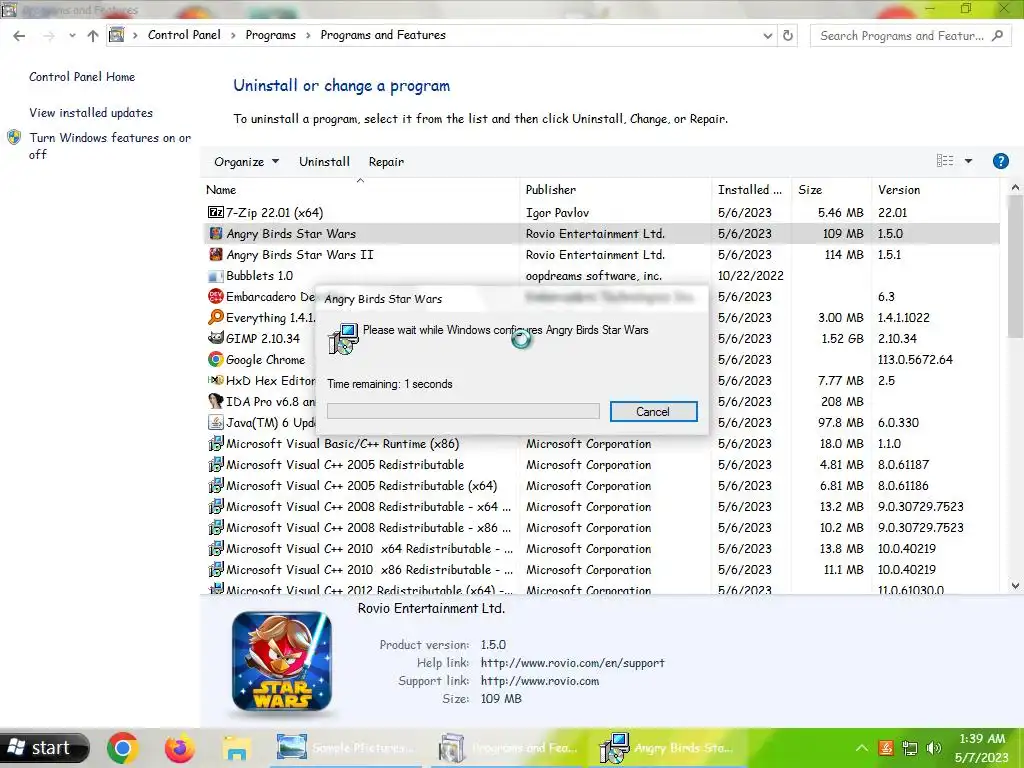1024x768 pixels.
Task: Switch to Sample Pictures taskbar window
Action: tap(347, 748)
